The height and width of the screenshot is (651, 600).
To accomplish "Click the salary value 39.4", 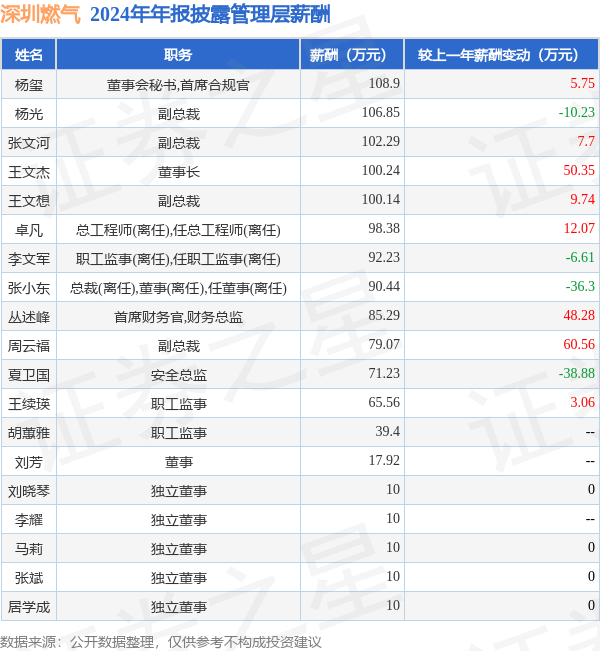I will tap(387, 431).
